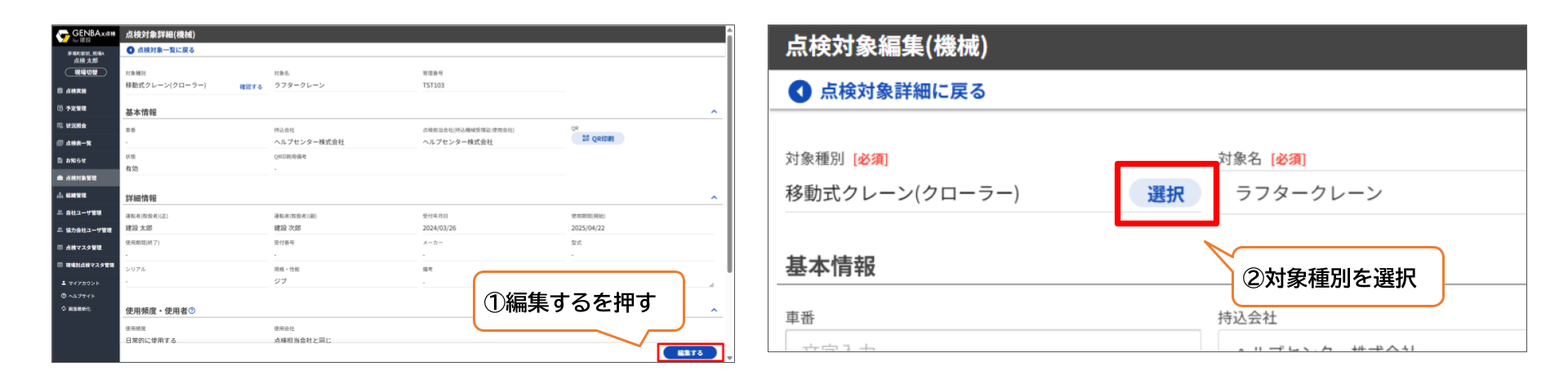Open 協力会社ユーザ管理 menu item
The height and width of the screenshot is (380, 1568).
[86, 230]
